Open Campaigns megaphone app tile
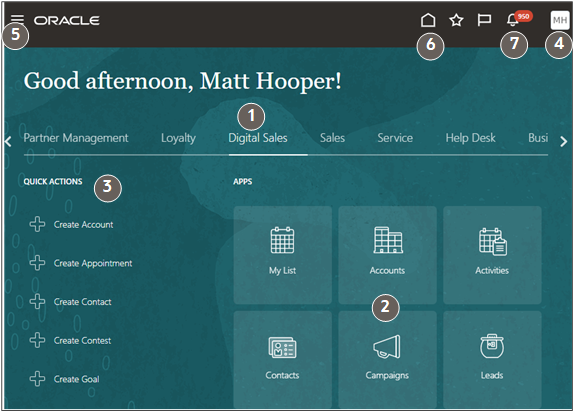This screenshot has height=412, width=574. tap(387, 360)
